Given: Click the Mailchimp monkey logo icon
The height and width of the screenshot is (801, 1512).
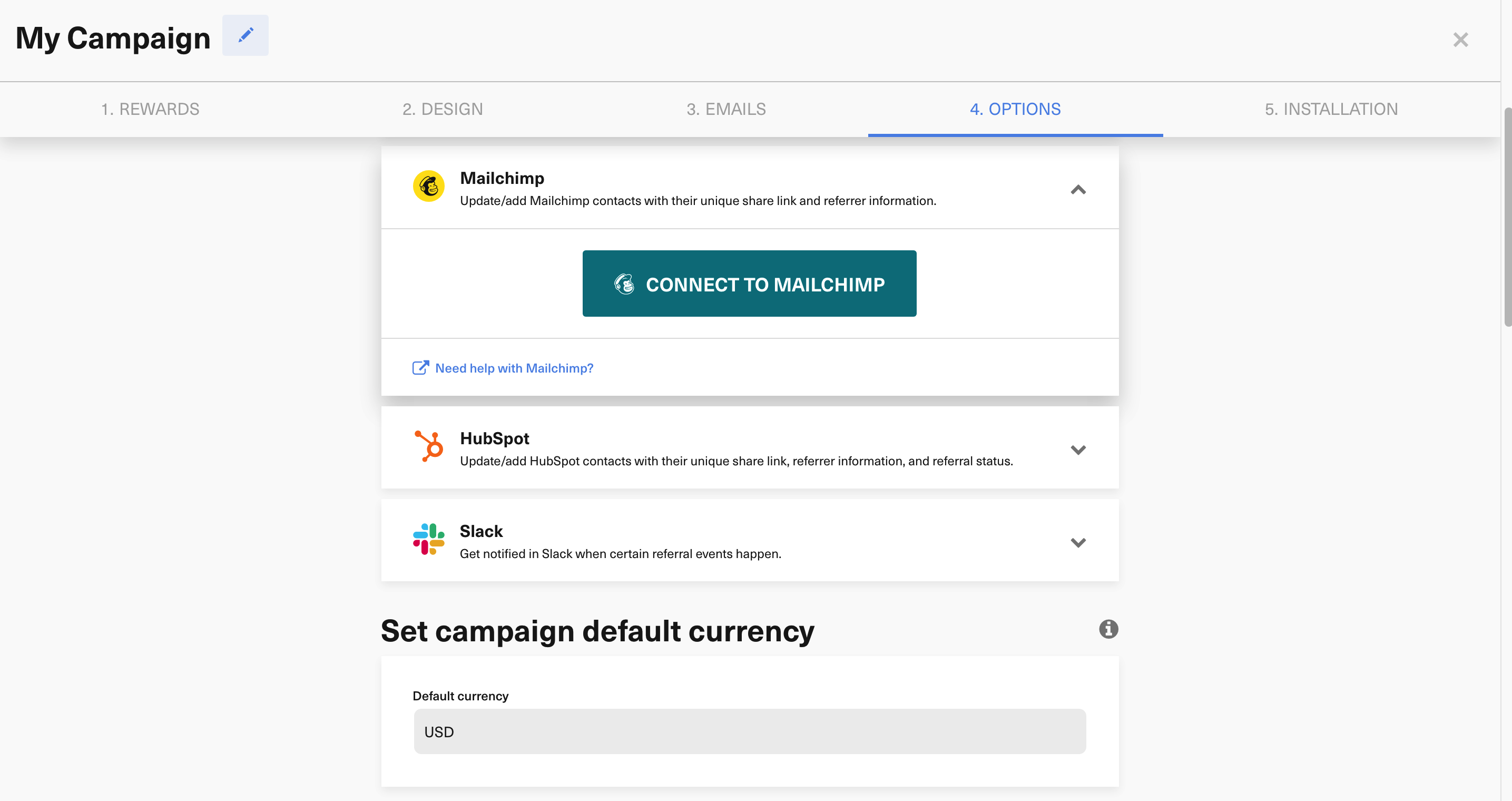Looking at the screenshot, I should 428,186.
